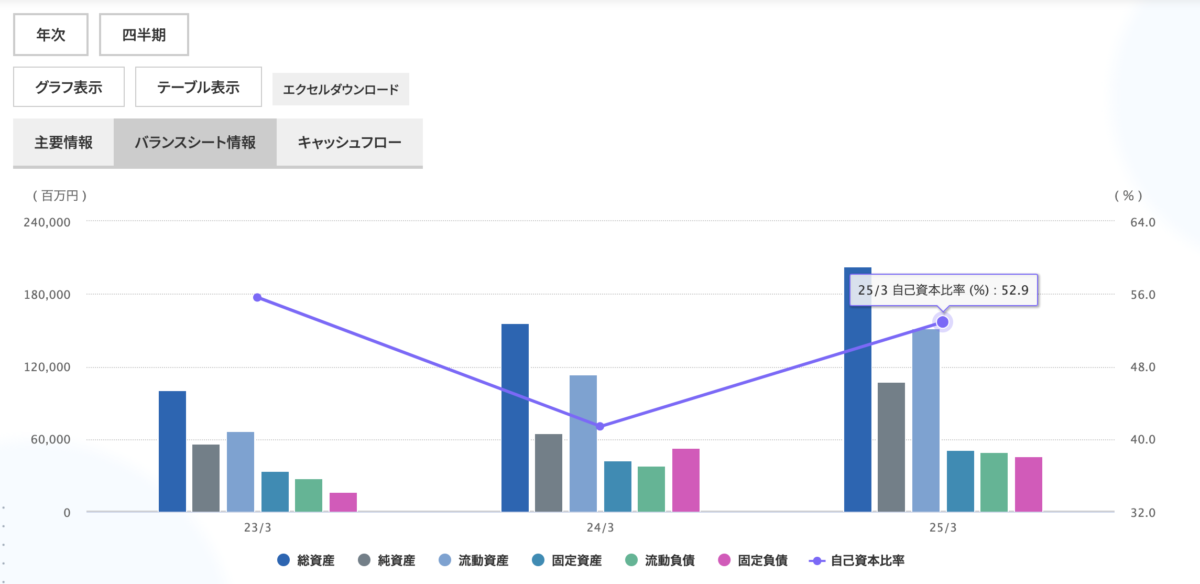Click the 120,000 left axis value
1200x584 pixels.
46,367
